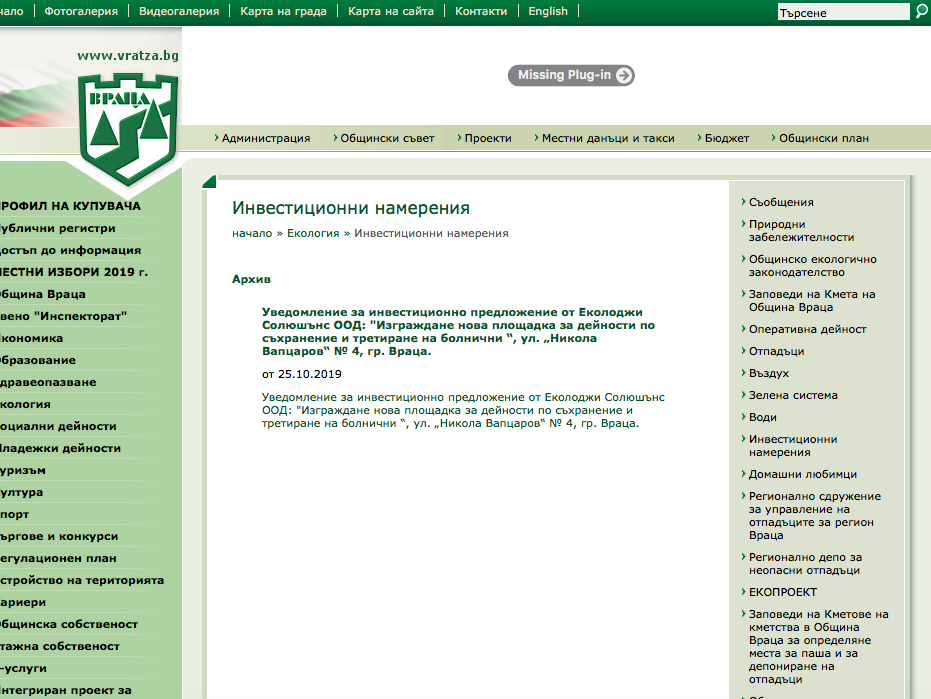Open the bold Екολоджи Солюшънс notification title
The height and width of the screenshot is (699, 931).
coord(458,331)
